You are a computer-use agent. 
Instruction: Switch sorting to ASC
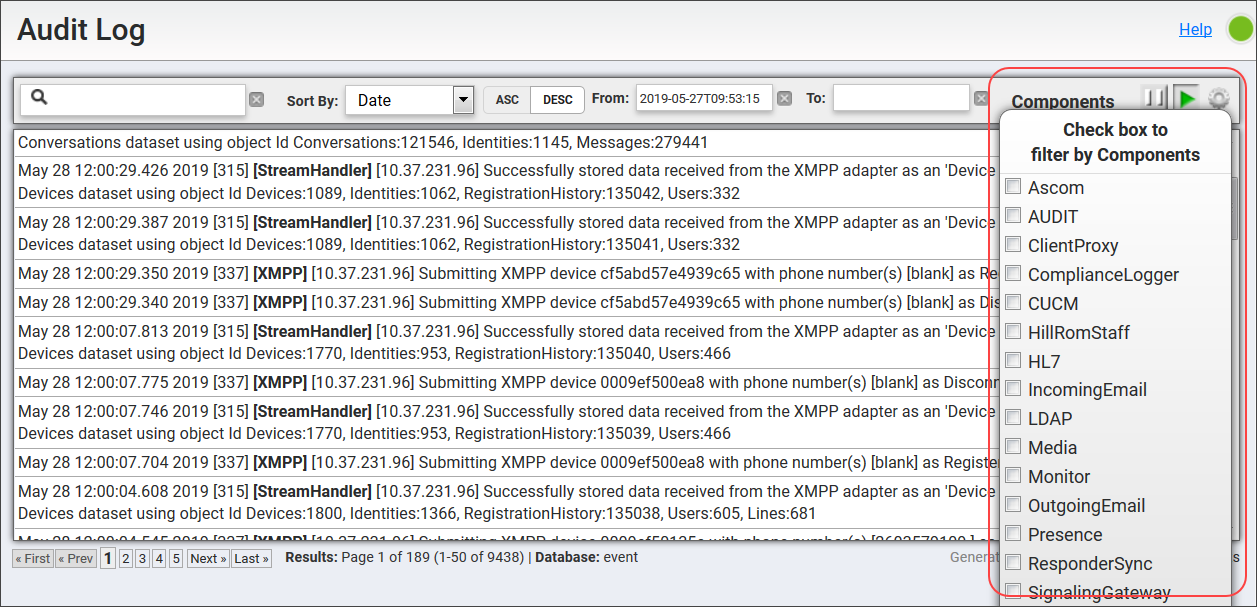tap(506, 99)
